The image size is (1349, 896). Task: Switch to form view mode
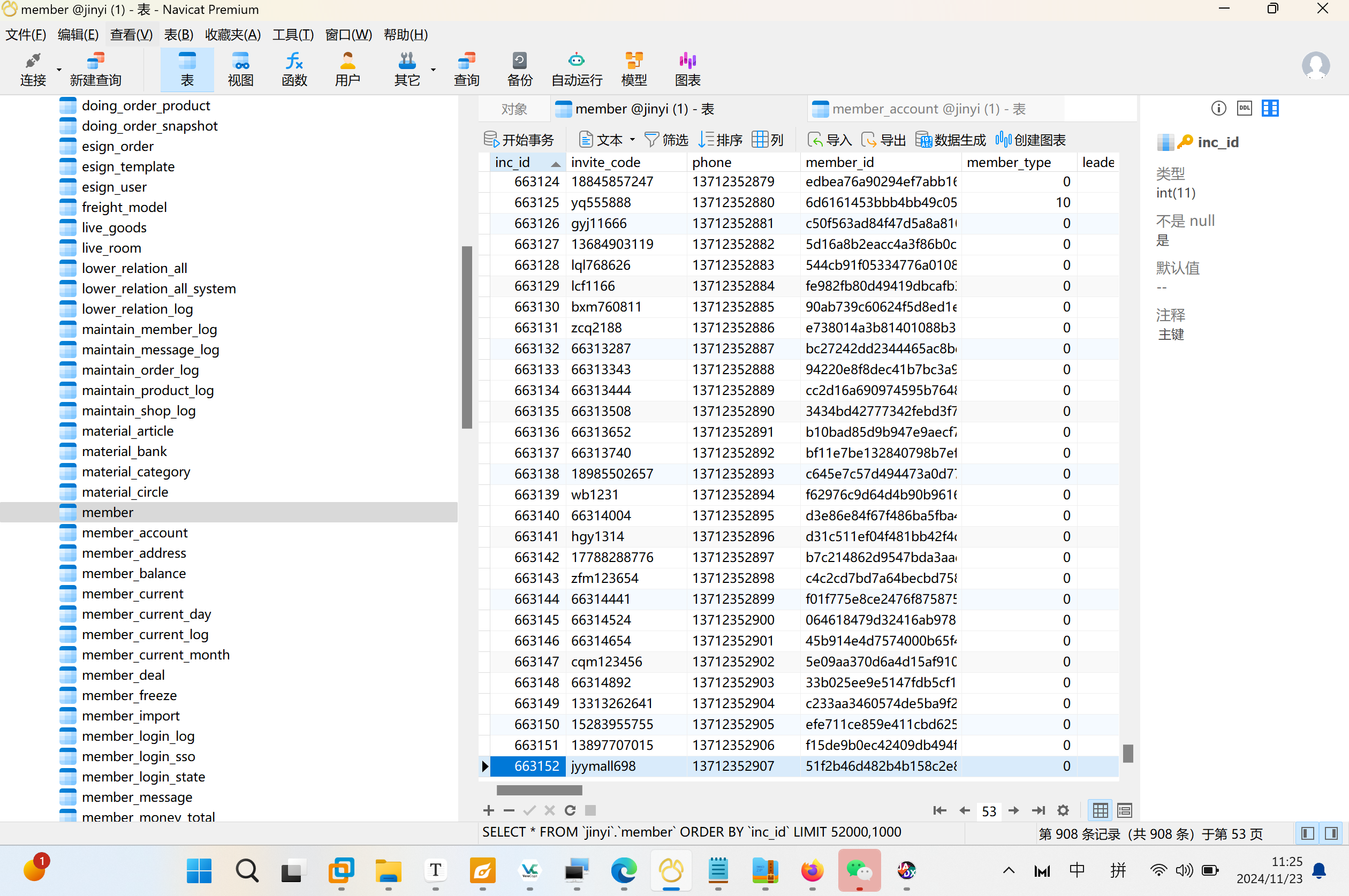[x=1125, y=810]
